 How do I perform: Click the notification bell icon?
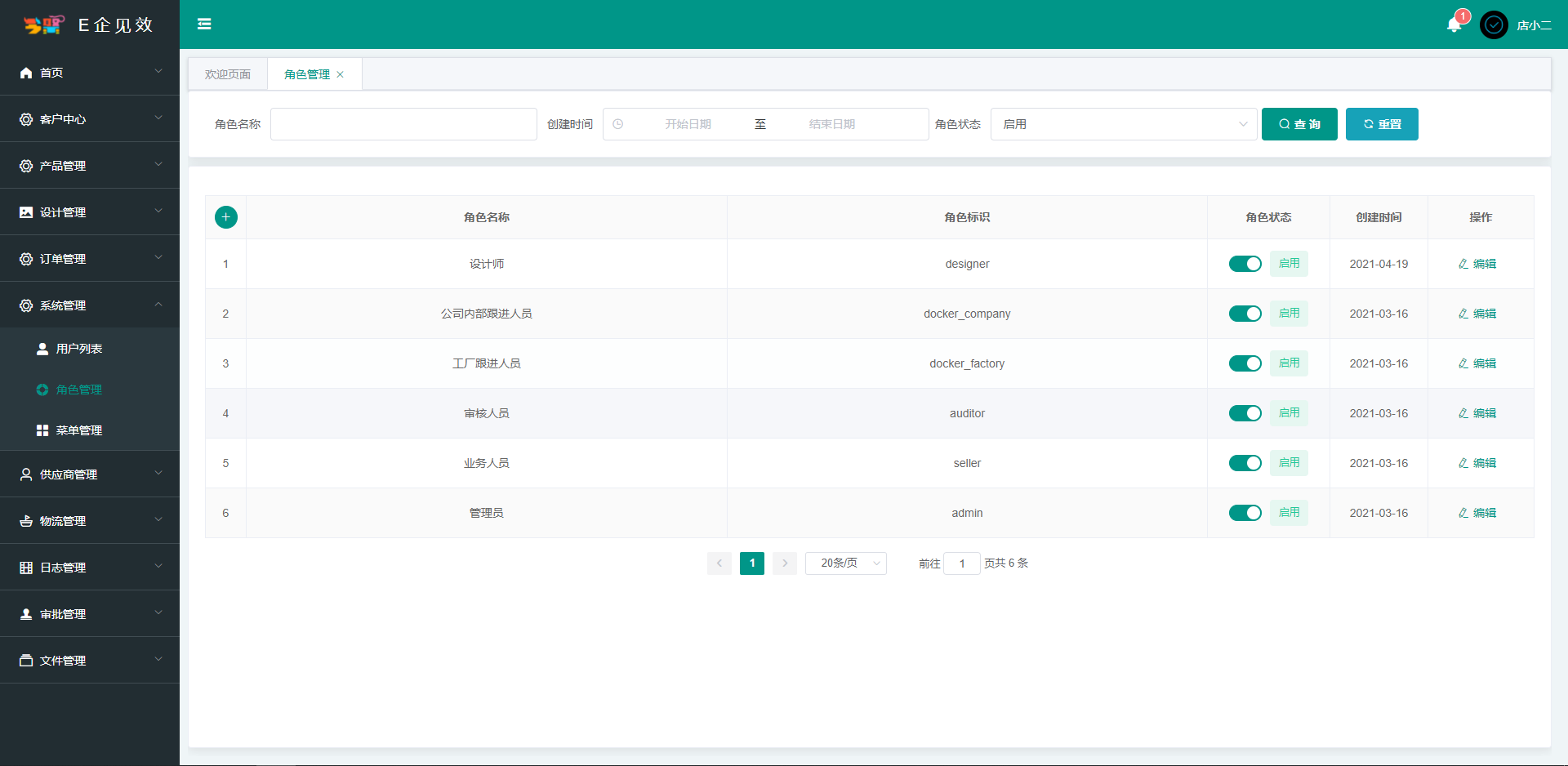click(x=1454, y=24)
